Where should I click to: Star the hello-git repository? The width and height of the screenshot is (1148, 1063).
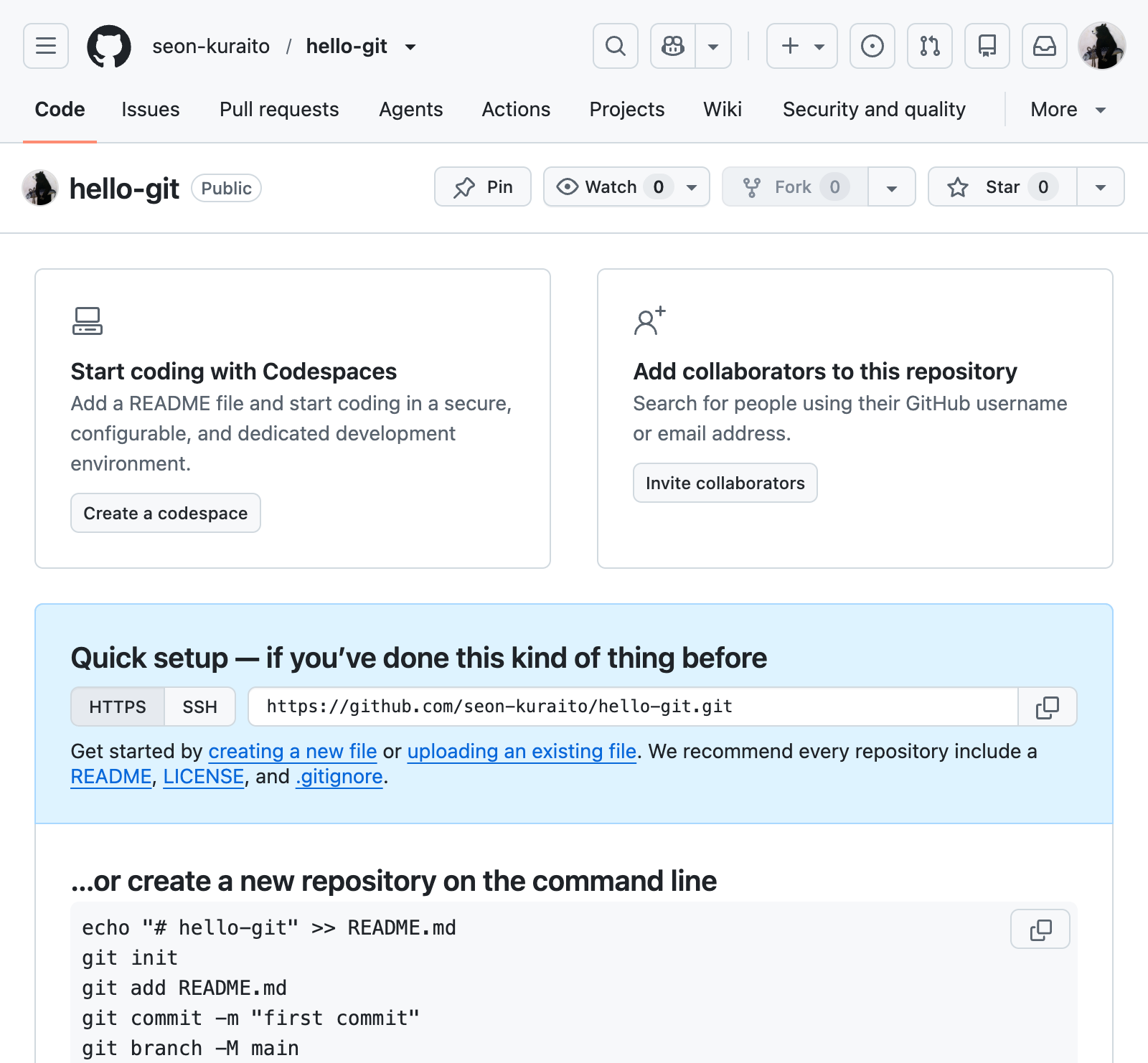click(x=1002, y=186)
